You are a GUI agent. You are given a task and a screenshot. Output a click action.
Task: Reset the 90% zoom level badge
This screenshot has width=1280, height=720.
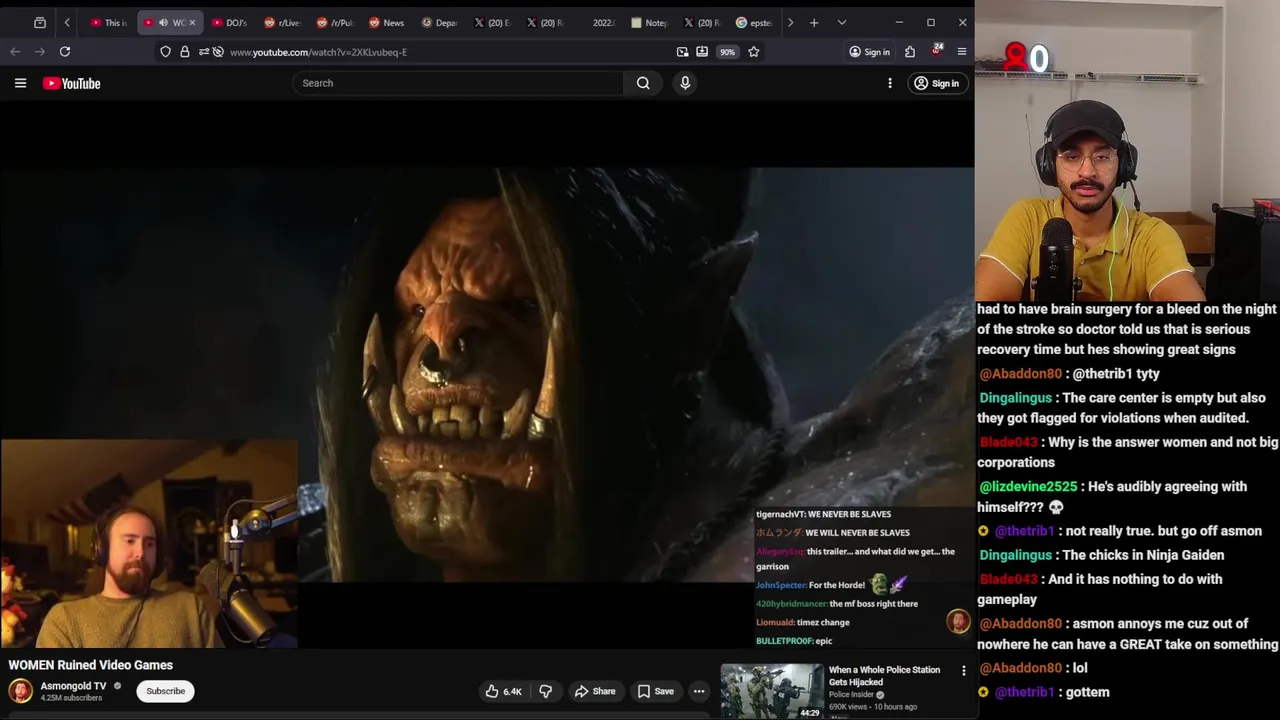pos(727,52)
